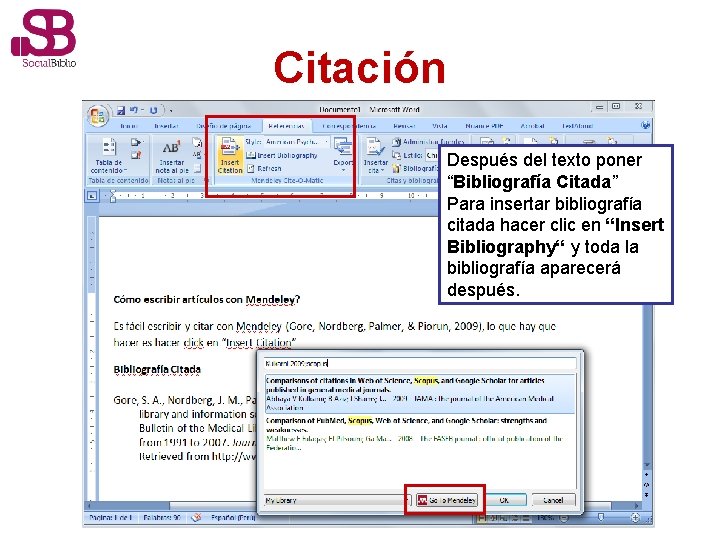Click the Página 1 de 1 status item
720x540 pixels.
110,518
